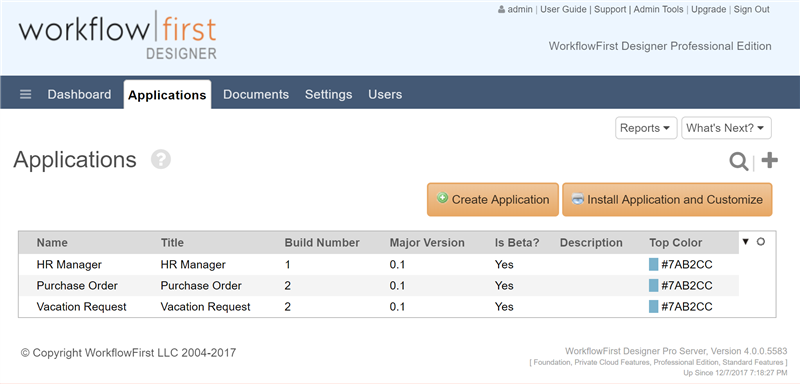
Task: Expand the Reports dropdown
Action: click(x=646, y=128)
